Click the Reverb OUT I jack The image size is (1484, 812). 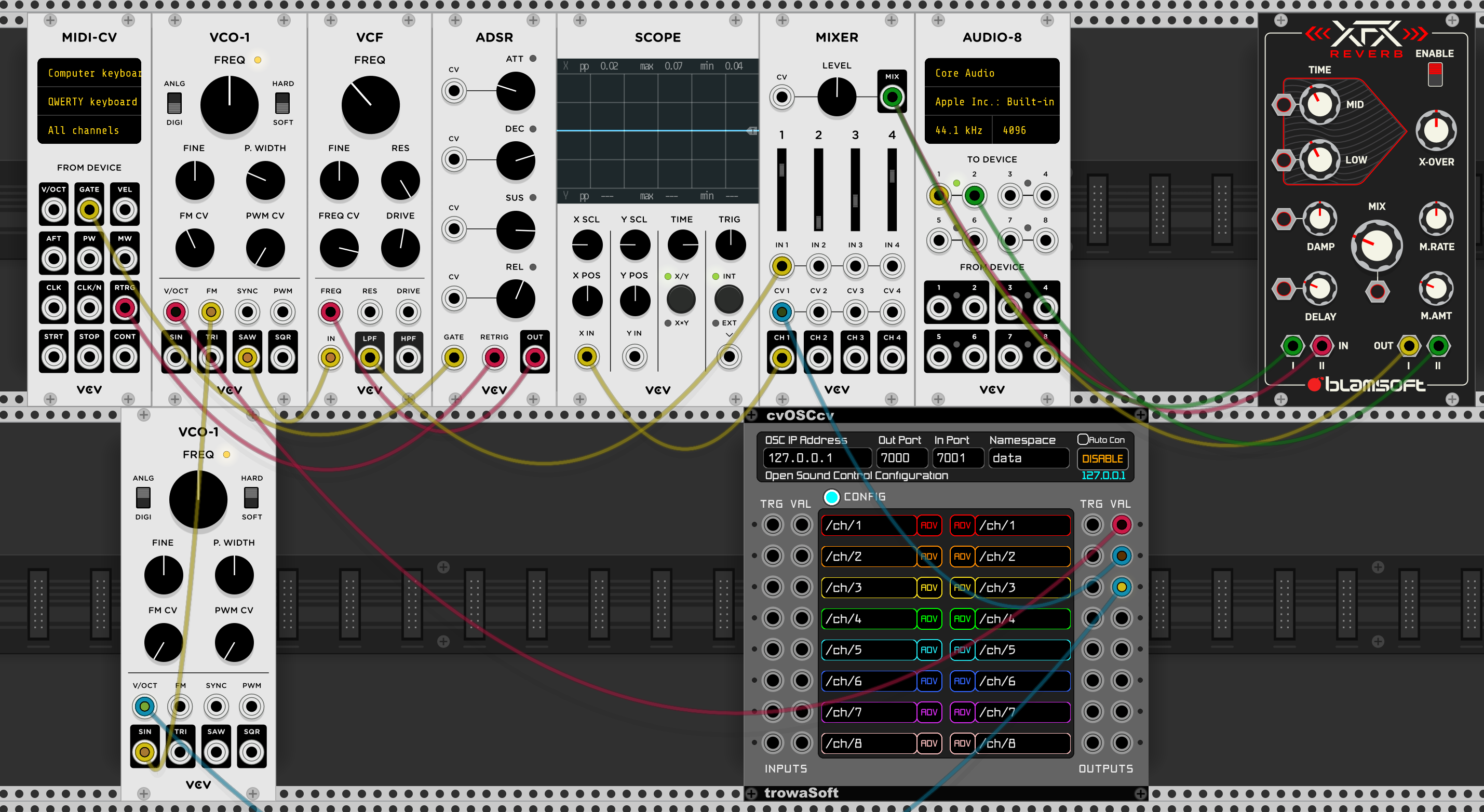(x=1409, y=346)
